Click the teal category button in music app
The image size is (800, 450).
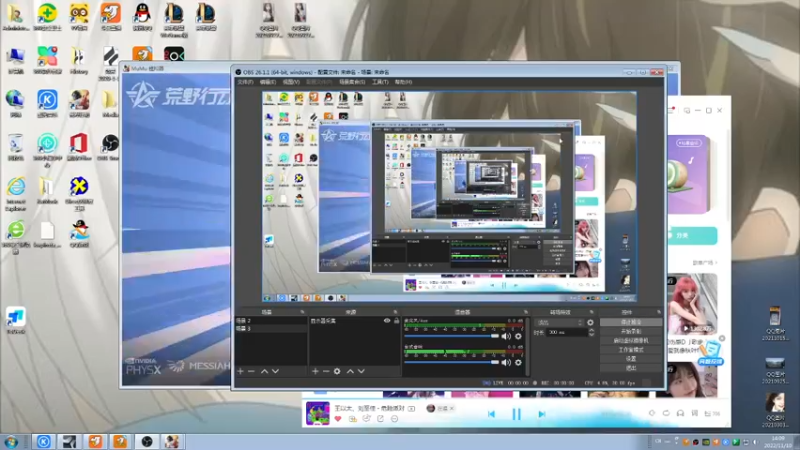692,236
